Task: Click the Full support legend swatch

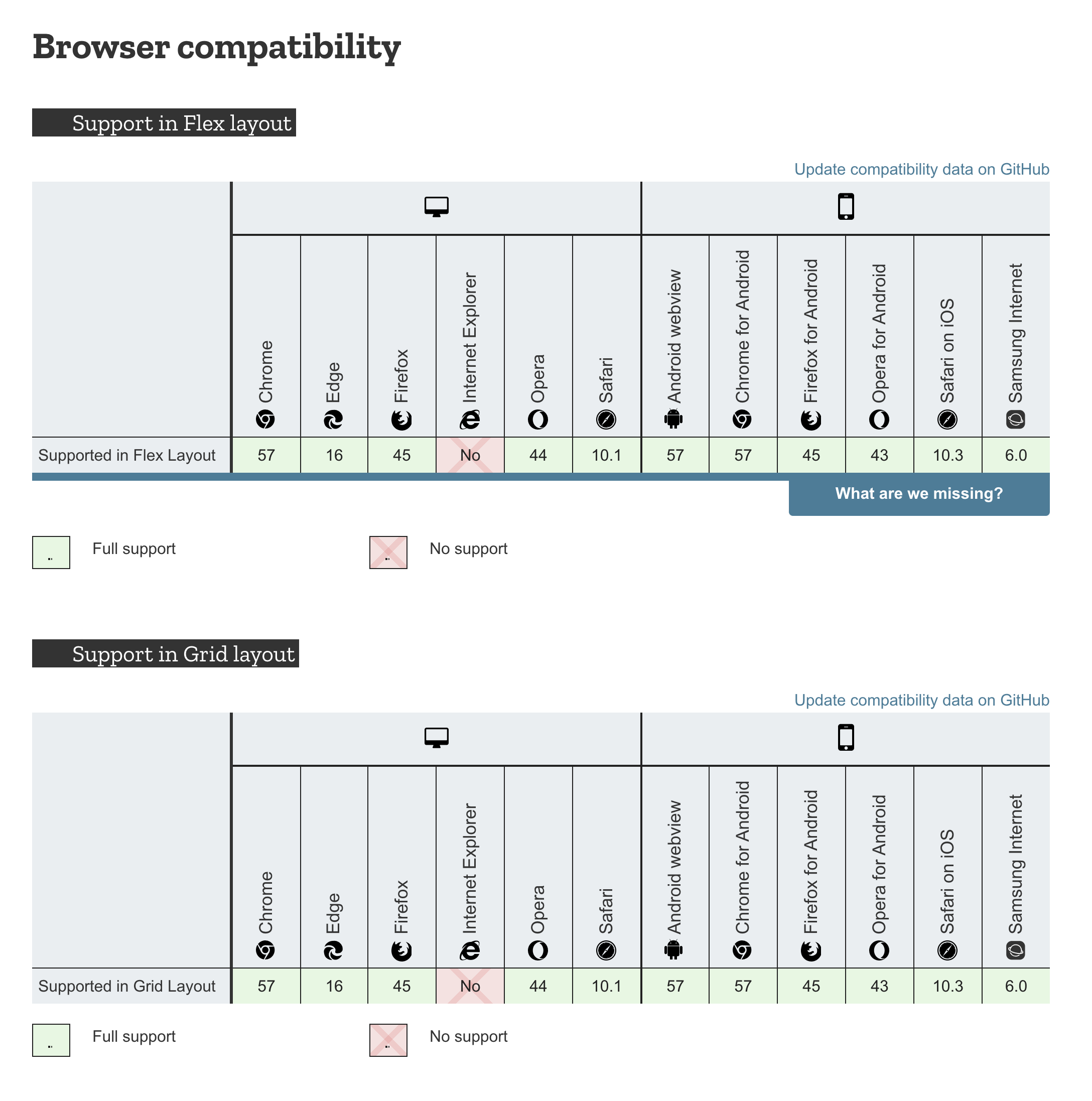Action: (51, 552)
